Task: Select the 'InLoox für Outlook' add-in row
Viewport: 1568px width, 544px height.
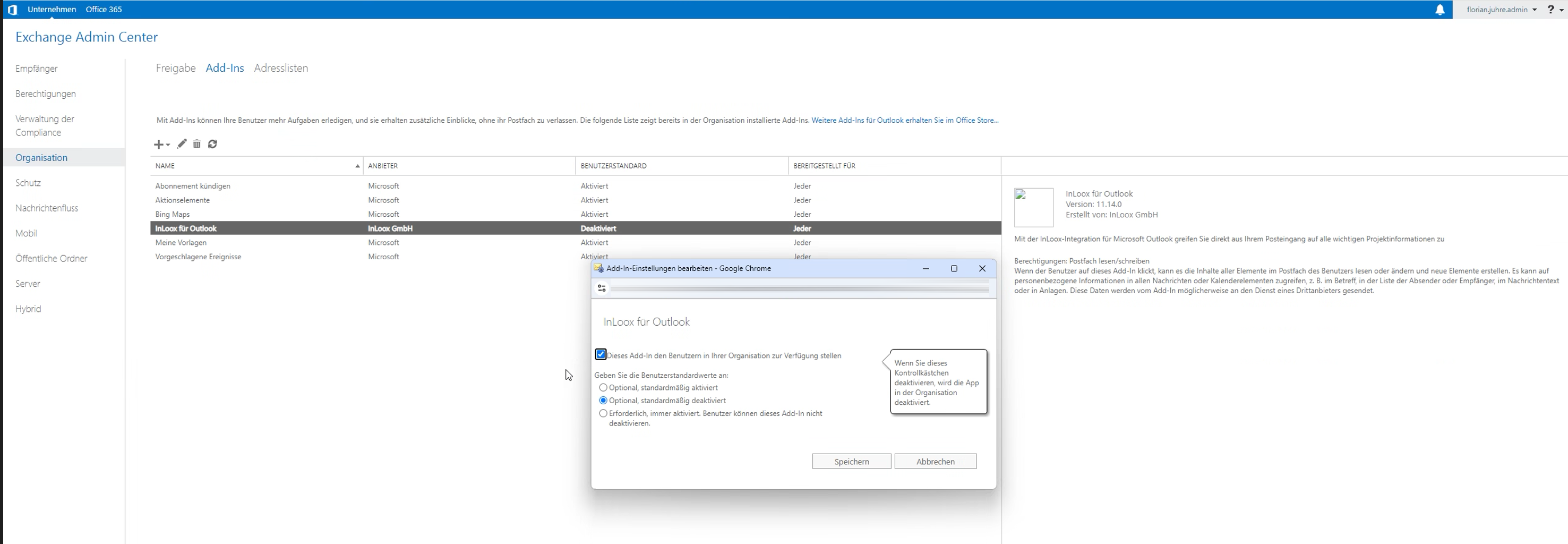Action: (x=575, y=228)
